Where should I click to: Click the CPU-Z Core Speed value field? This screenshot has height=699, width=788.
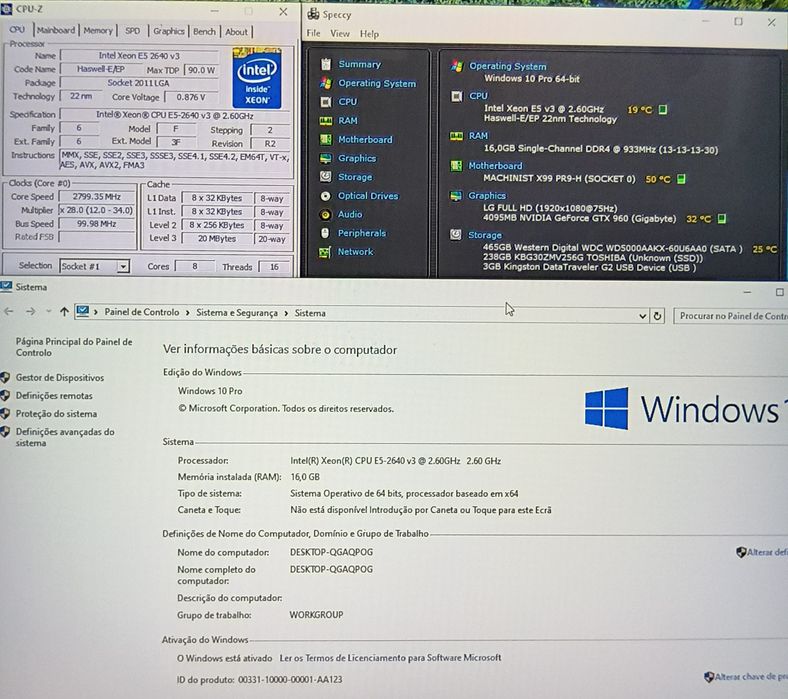[x=96, y=196]
